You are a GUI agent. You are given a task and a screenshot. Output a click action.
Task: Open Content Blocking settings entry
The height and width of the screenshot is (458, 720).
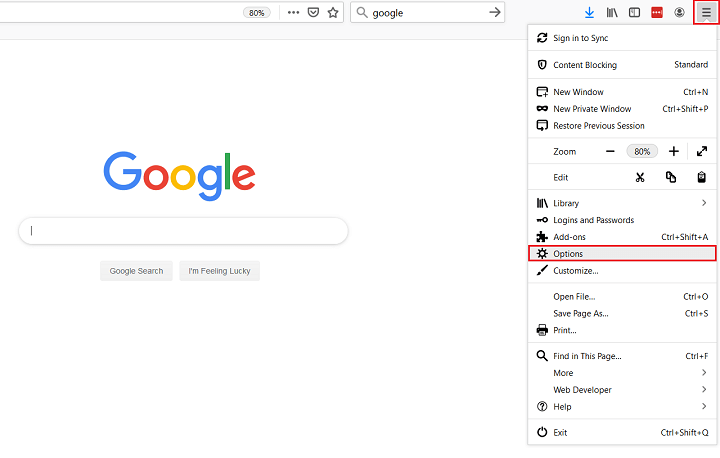[622, 65]
